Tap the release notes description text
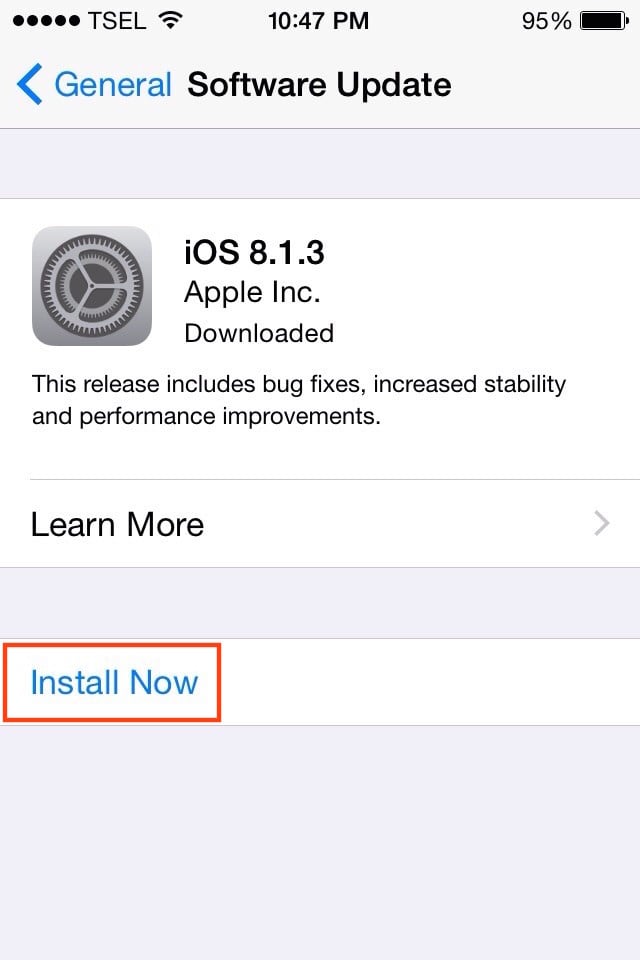 pos(299,400)
